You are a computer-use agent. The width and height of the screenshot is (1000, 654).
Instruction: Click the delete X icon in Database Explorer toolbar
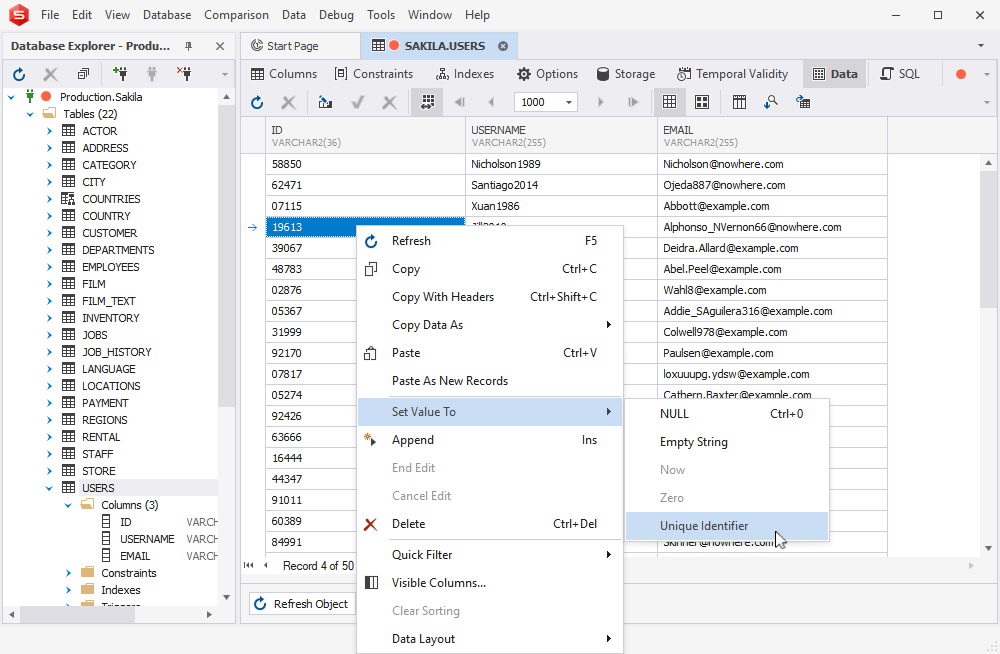coord(50,74)
